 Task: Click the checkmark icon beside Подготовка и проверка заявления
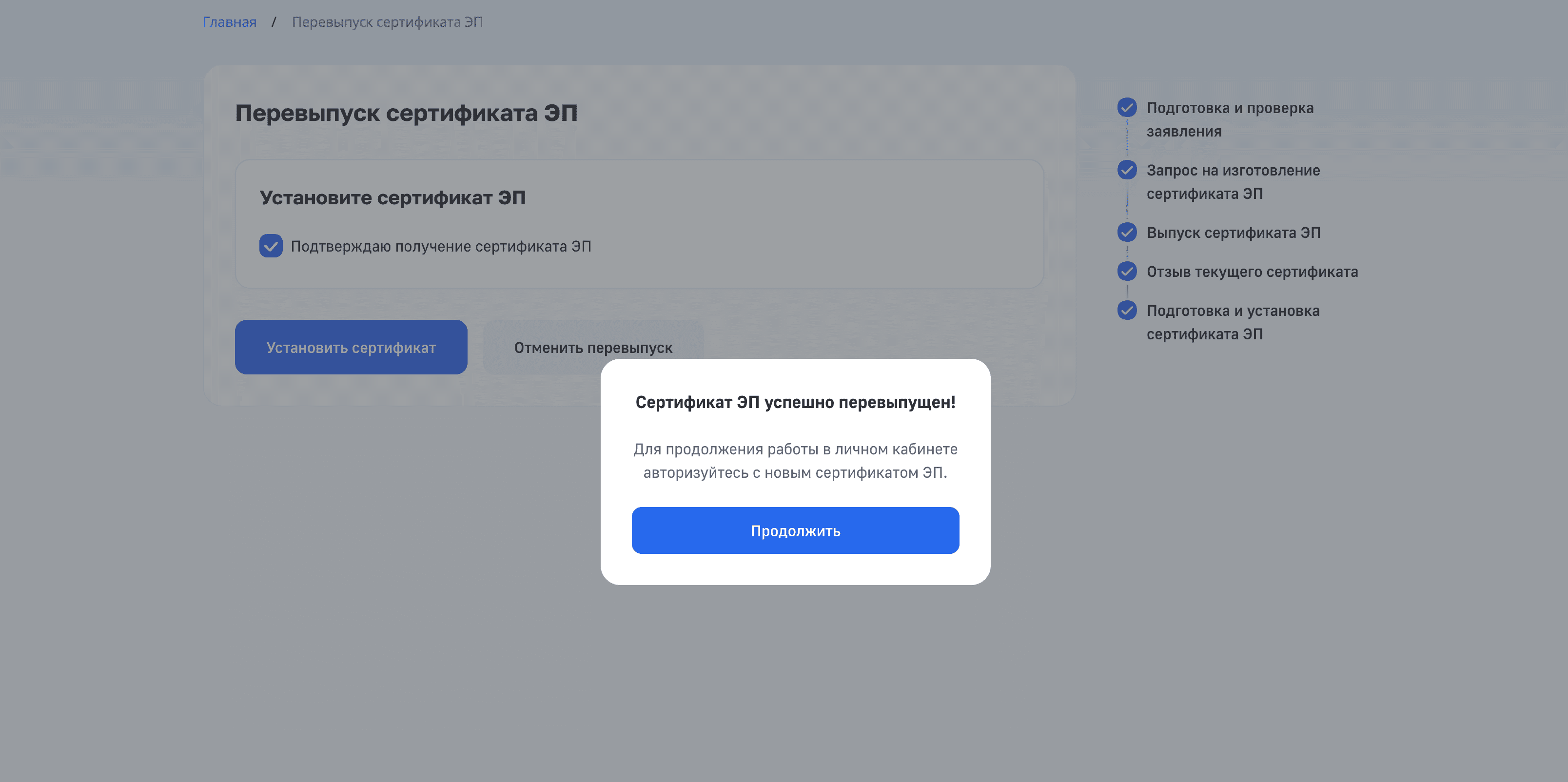coord(1127,108)
